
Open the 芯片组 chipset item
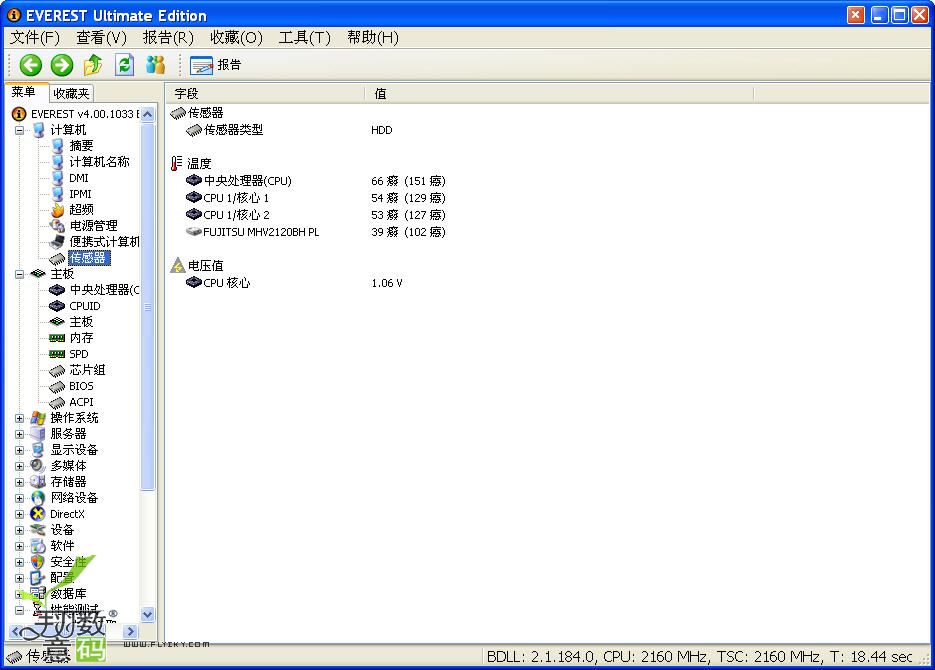87,370
